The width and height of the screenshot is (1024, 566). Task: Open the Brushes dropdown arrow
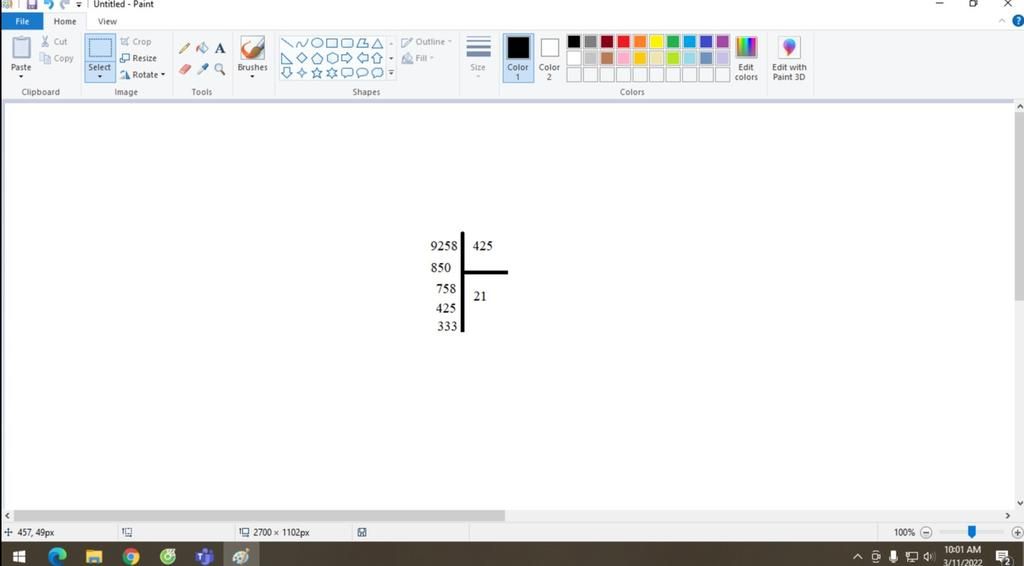point(252,76)
